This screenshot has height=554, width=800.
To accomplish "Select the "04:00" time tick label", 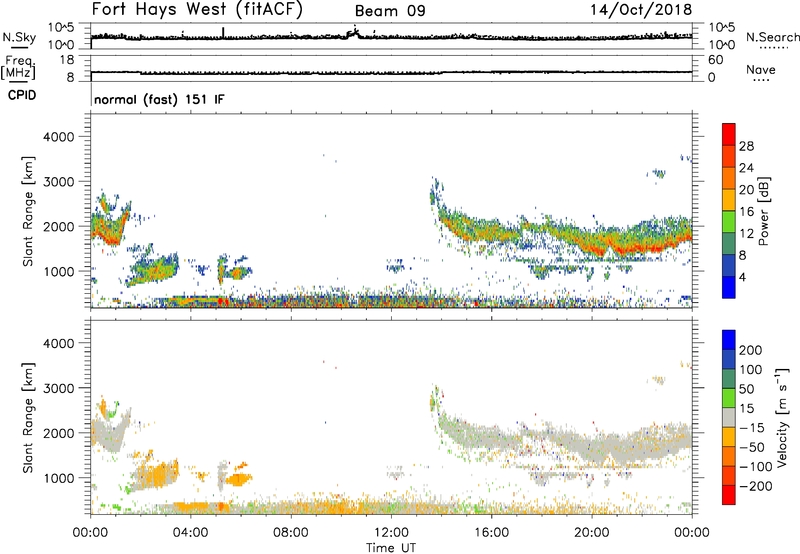I will (x=190, y=533).
